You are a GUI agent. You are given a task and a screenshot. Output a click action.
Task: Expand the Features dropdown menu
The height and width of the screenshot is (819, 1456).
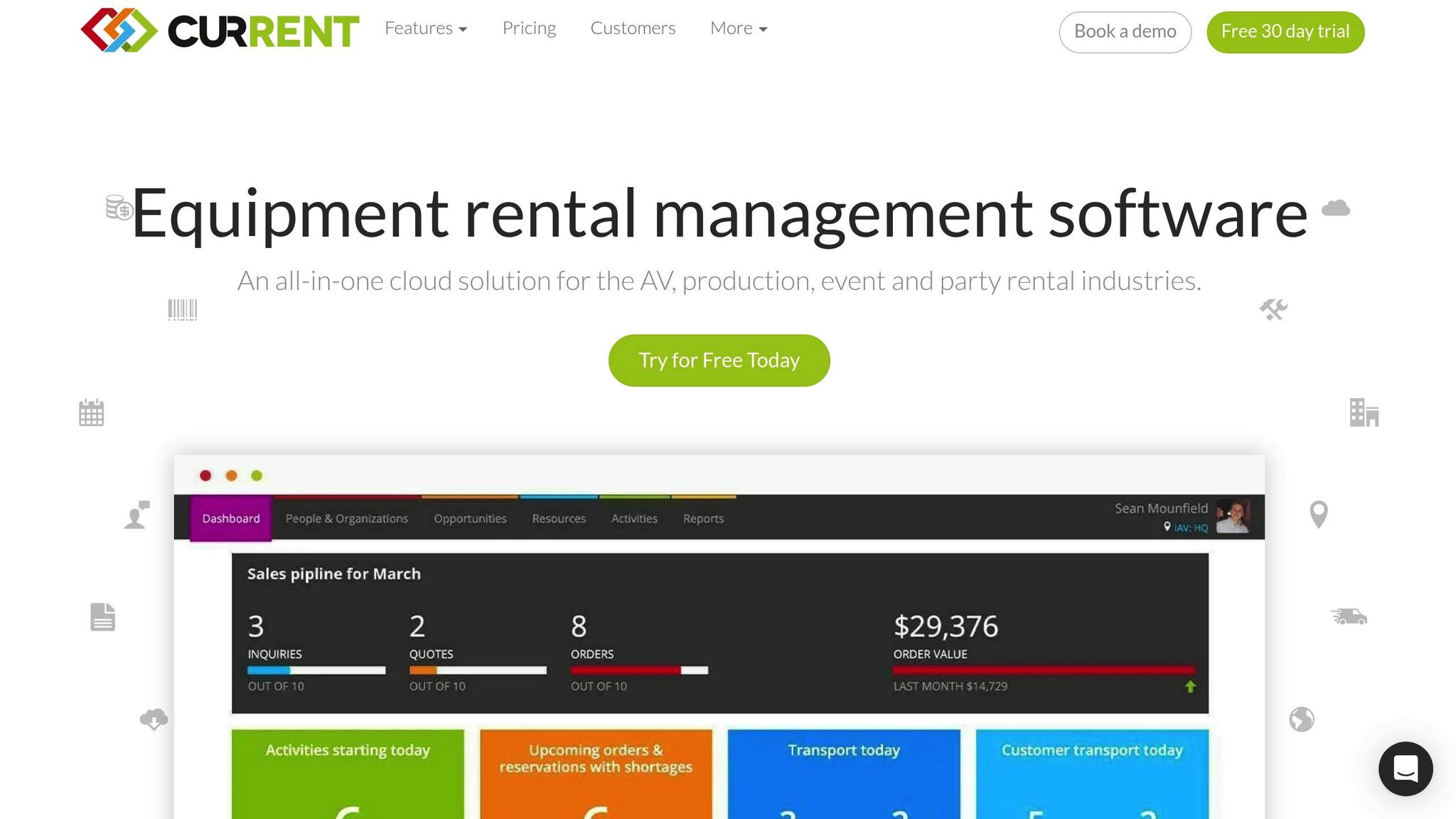(426, 28)
